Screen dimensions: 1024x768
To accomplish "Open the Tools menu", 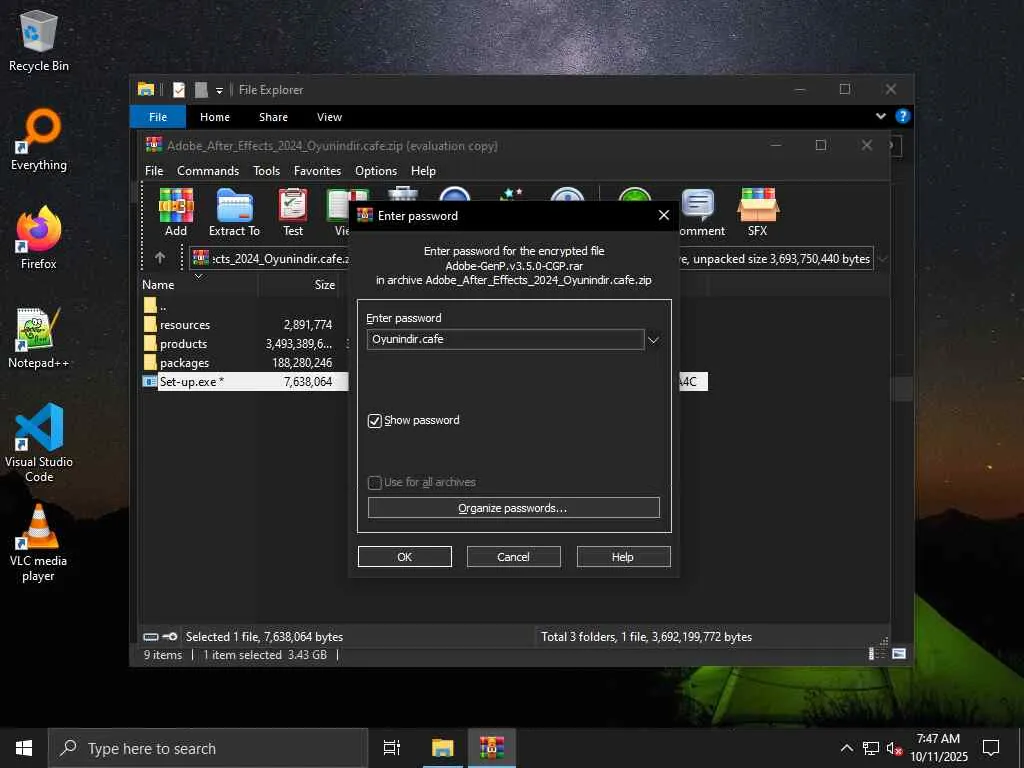I will (266, 170).
